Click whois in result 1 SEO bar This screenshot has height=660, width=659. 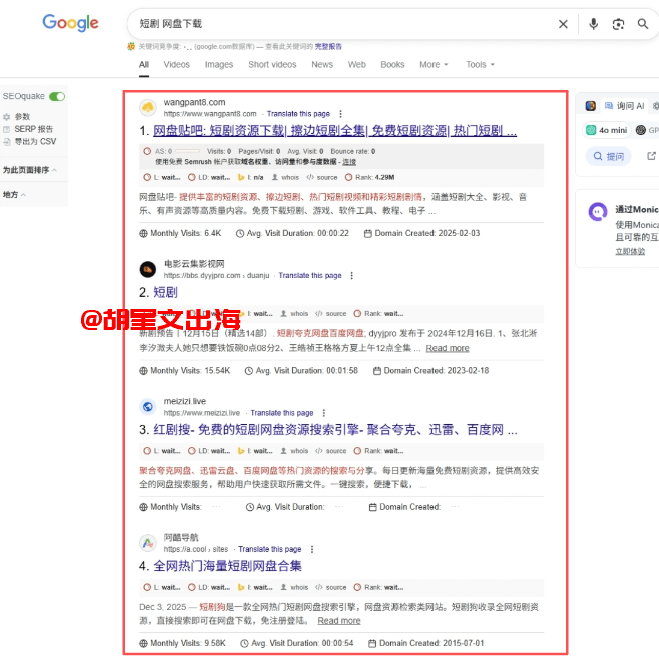[x=286, y=177]
